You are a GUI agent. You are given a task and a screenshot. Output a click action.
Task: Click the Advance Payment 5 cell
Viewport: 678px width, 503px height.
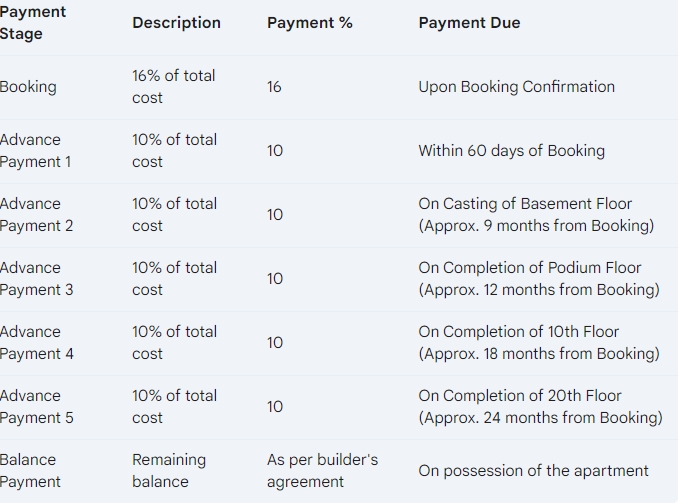pyautogui.click(x=37, y=407)
